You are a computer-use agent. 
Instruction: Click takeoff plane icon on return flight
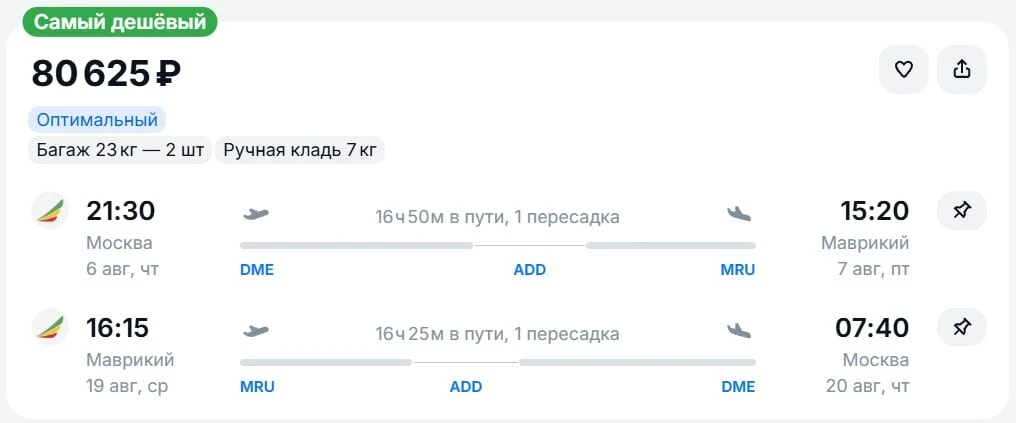tap(255, 332)
